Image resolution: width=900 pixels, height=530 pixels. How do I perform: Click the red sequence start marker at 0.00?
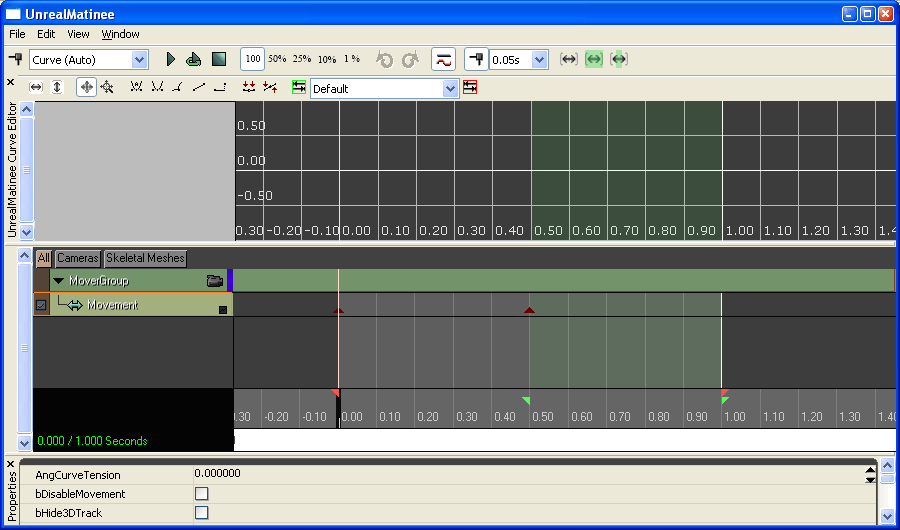coord(336,393)
